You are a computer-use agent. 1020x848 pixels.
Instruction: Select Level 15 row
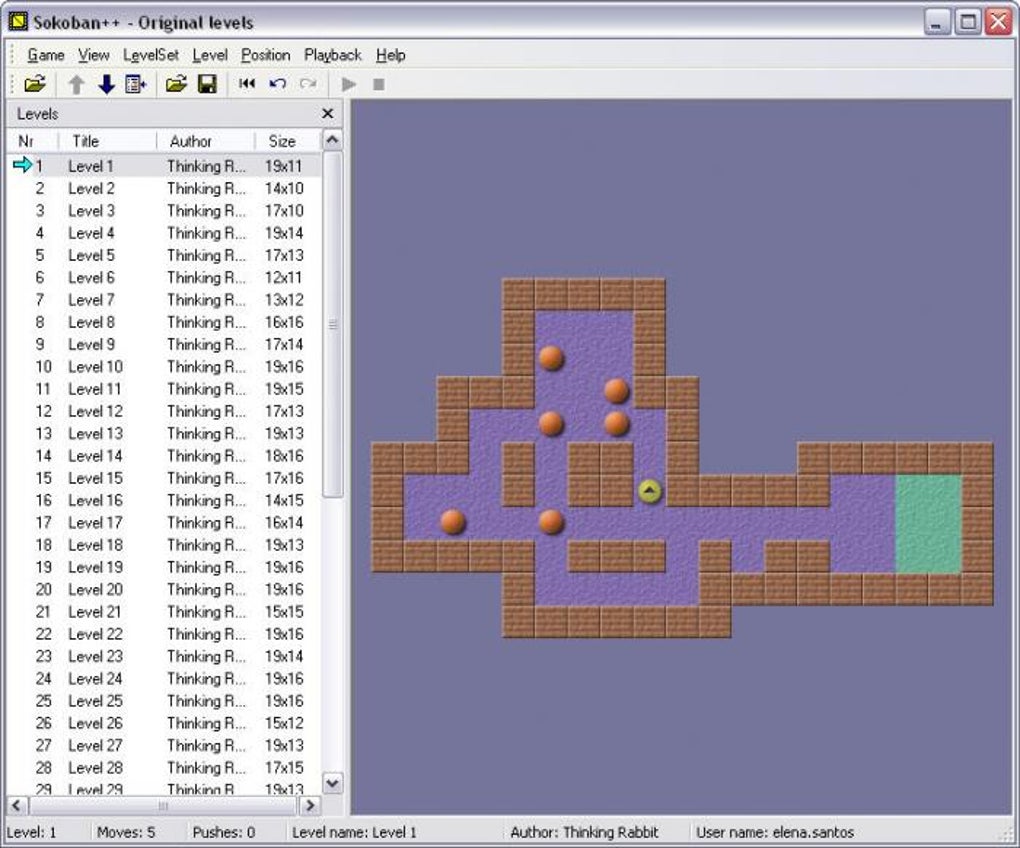164,478
